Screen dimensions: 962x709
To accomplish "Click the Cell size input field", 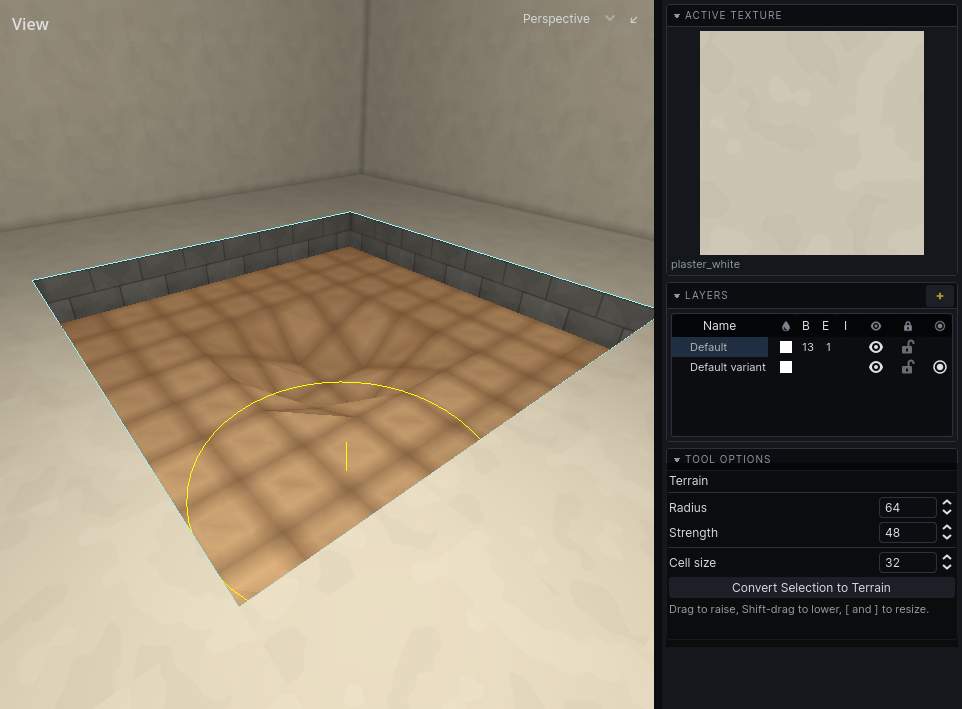I will click(x=907, y=562).
